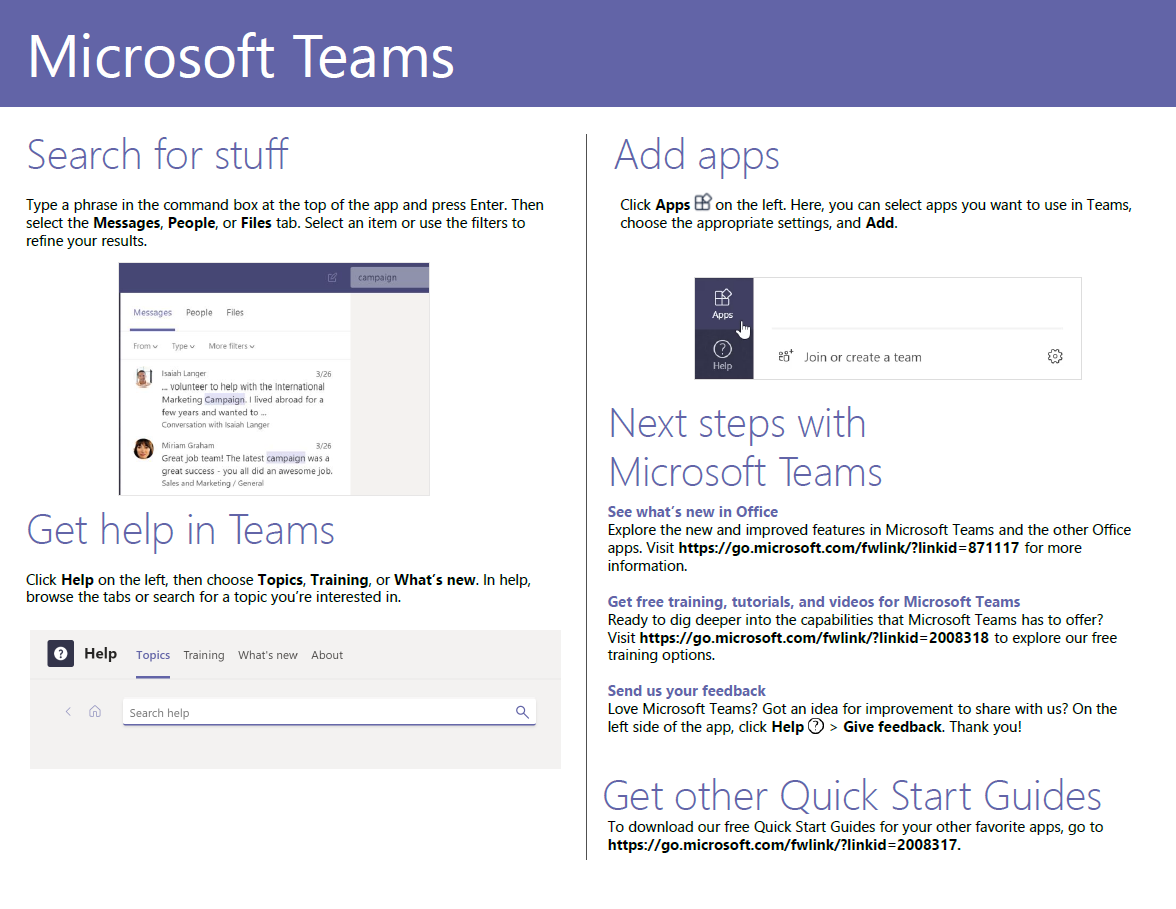Click the magnifier in the Search help box
The width and height of the screenshot is (1176, 909).
(522, 712)
